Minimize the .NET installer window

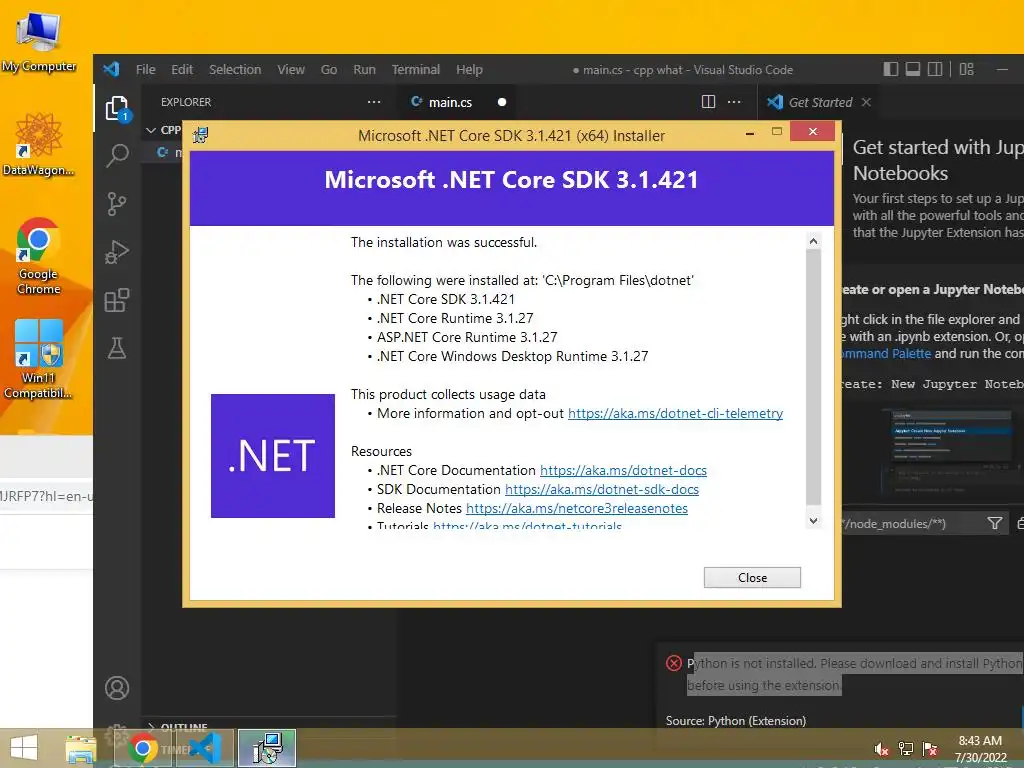point(750,133)
